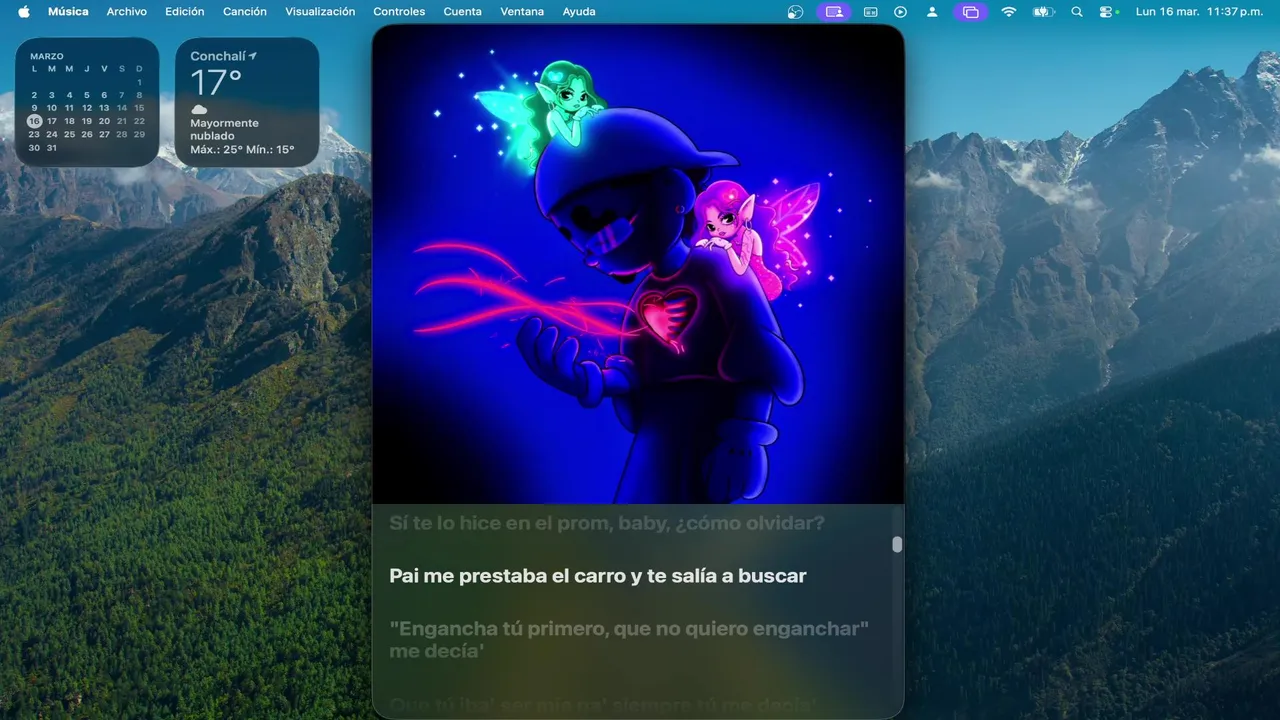This screenshot has width=1280, height=720.
Task: Click the user silhouette menu bar icon
Action: [x=932, y=12]
